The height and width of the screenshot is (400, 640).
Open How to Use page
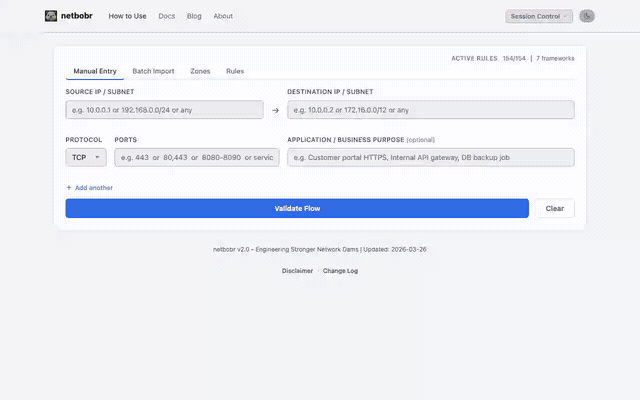127,16
